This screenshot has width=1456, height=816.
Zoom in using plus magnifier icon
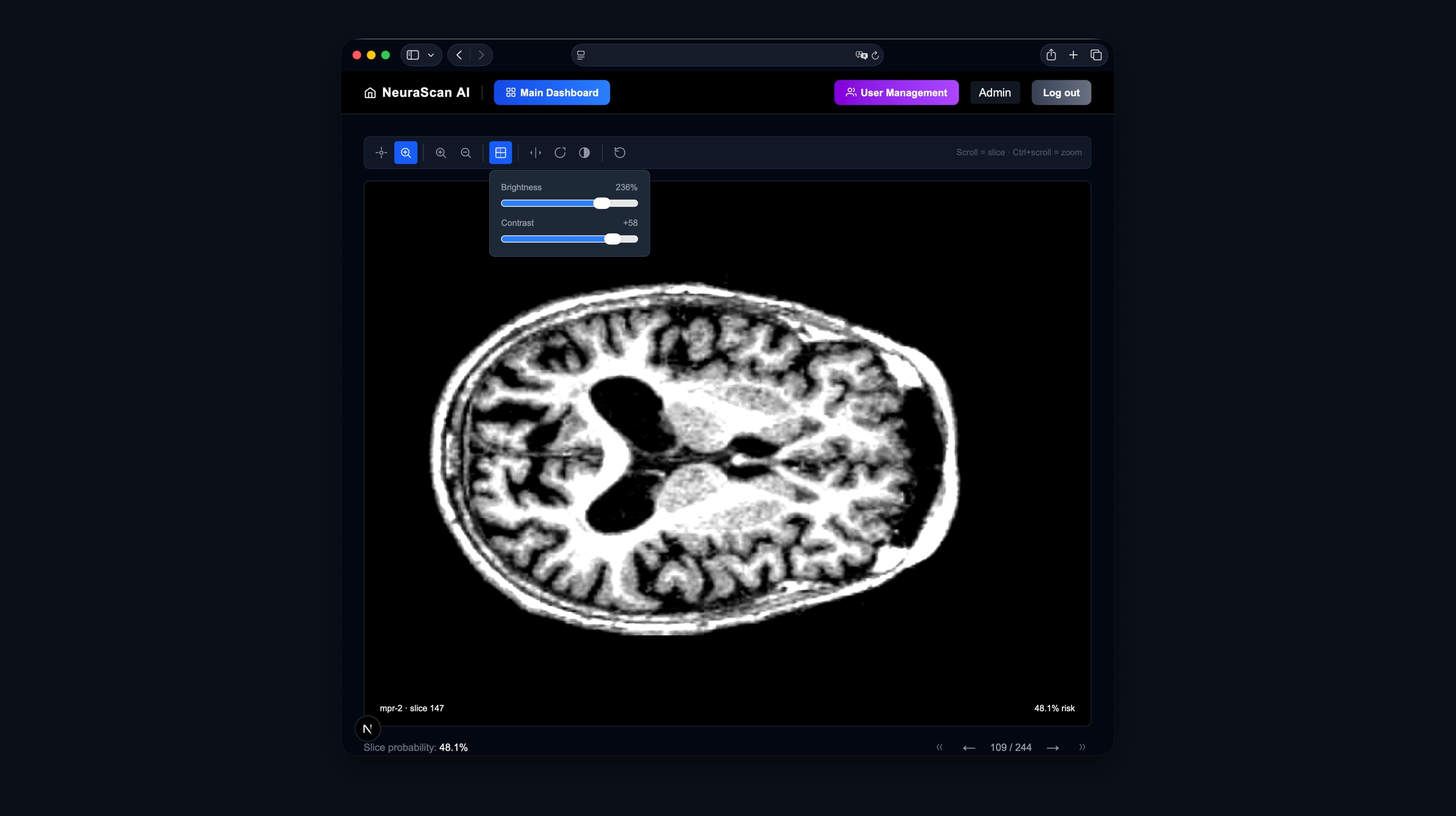441,152
